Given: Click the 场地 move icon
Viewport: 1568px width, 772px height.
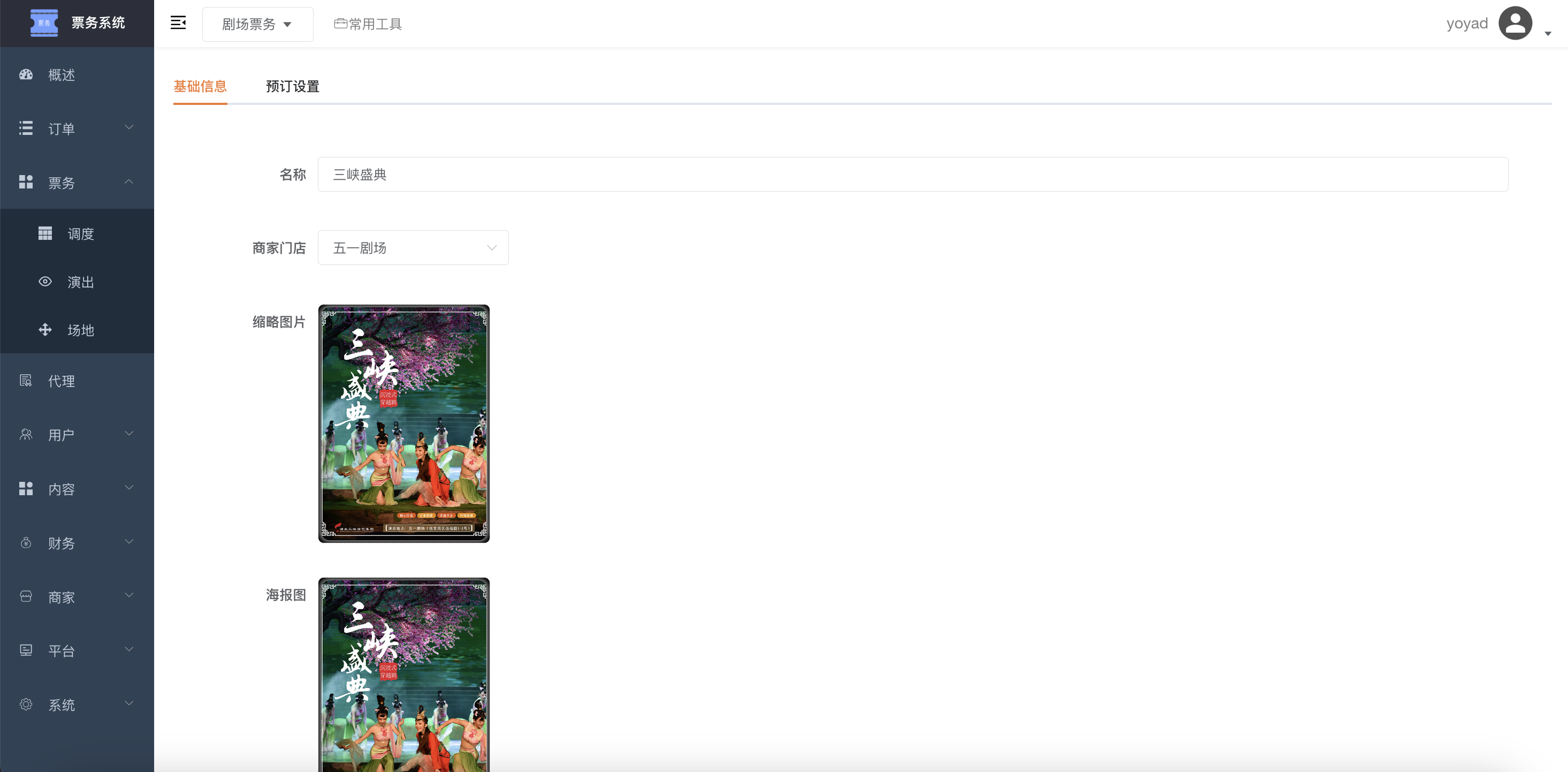Looking at the screenshot, I should coord(45,329).
